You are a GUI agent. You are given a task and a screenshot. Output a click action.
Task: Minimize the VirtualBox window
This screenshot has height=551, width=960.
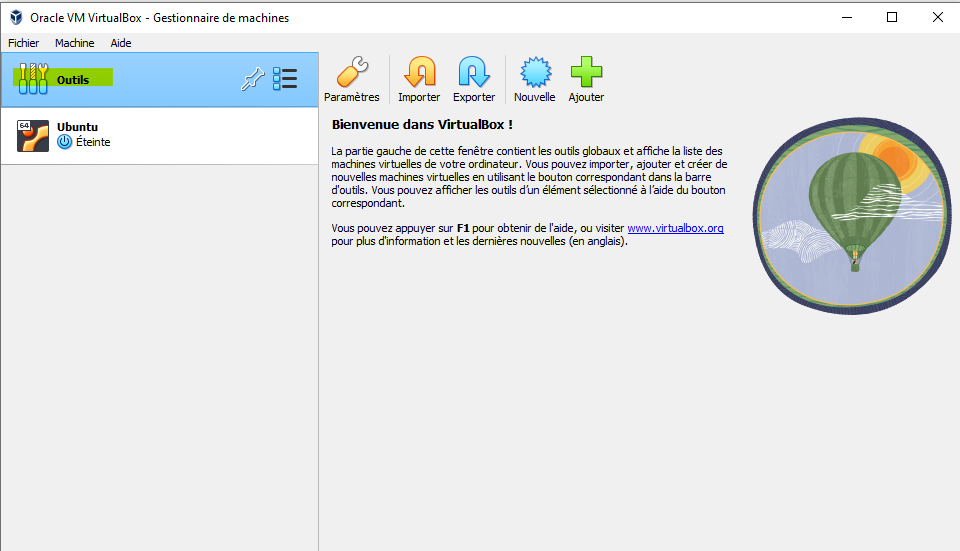(845, 17)
